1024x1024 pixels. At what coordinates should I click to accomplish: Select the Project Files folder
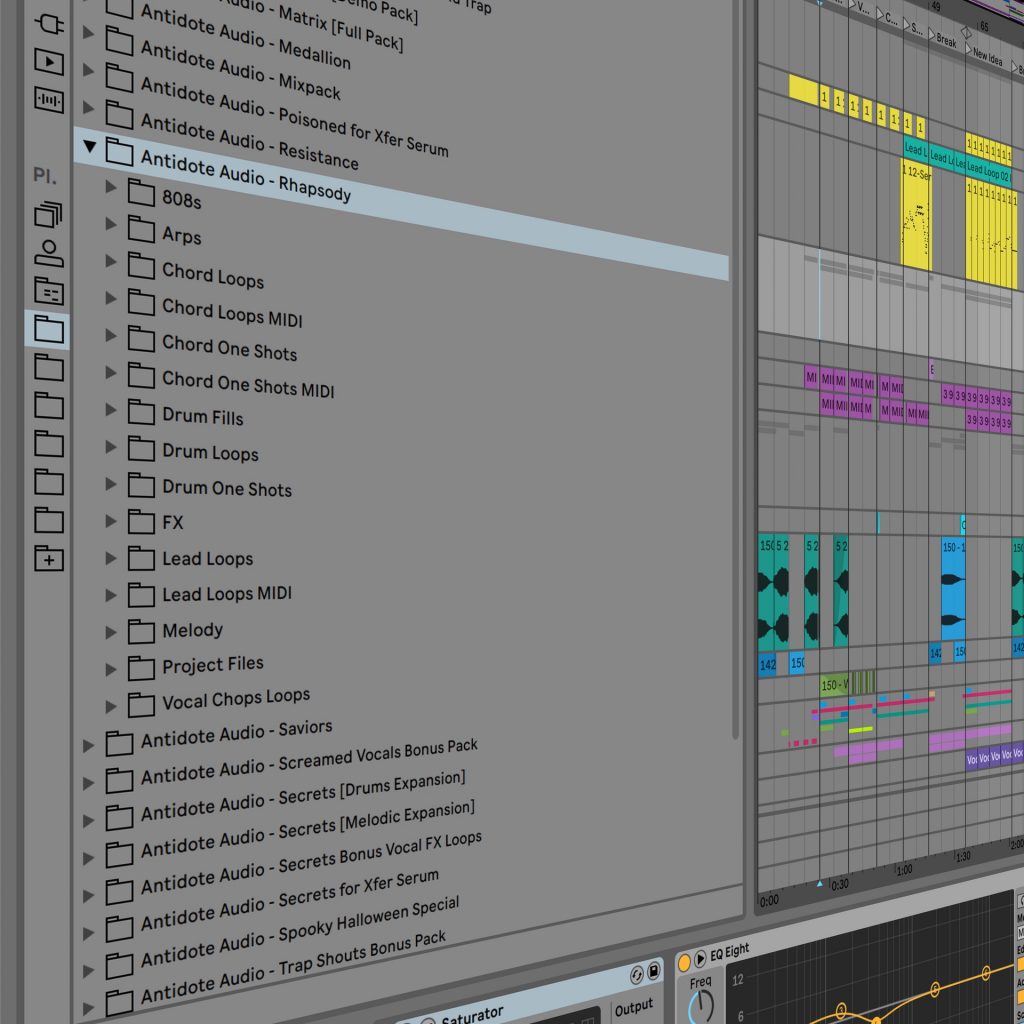point(212,665)
